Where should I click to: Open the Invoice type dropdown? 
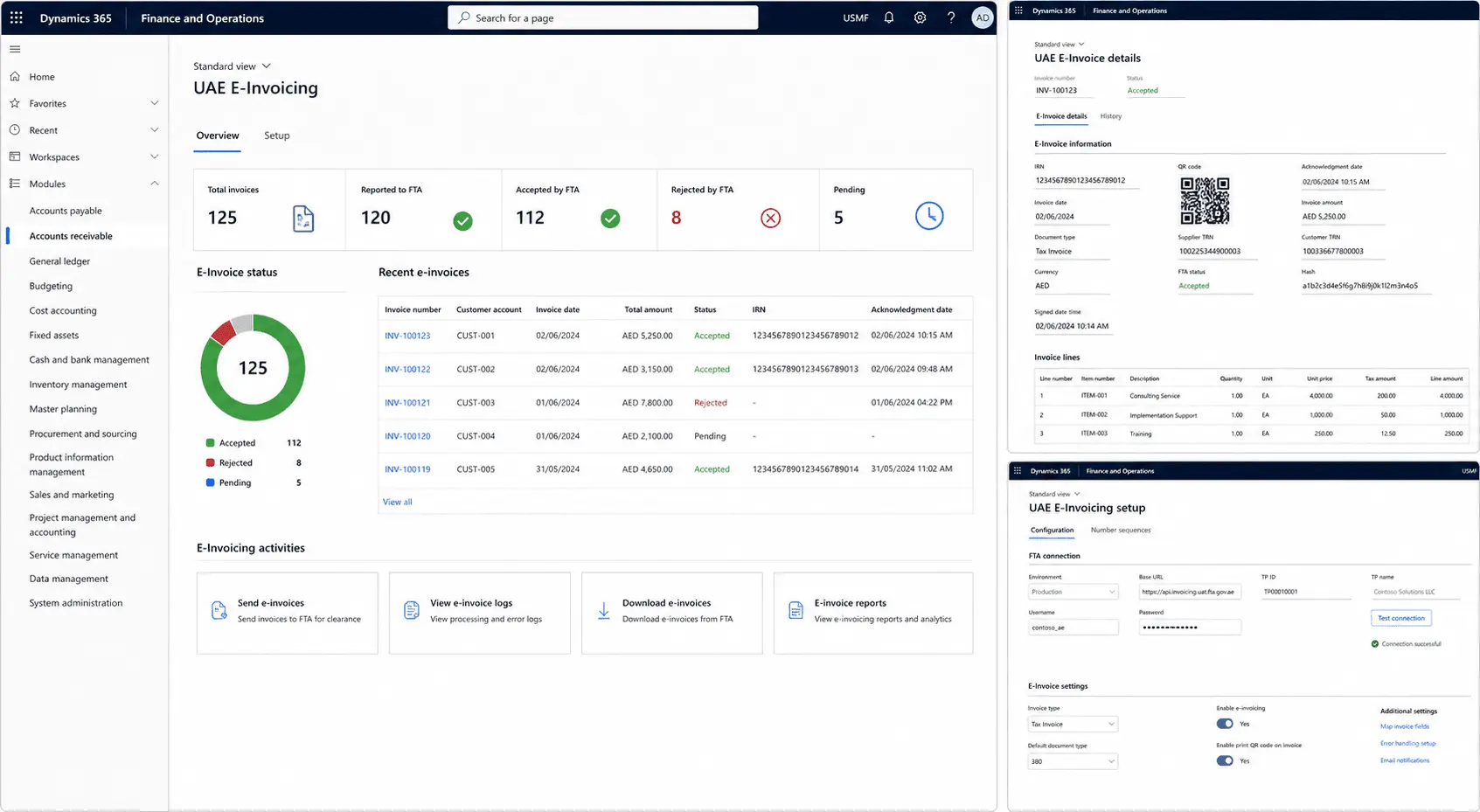pyautogui.click(x=1073, y=724)
